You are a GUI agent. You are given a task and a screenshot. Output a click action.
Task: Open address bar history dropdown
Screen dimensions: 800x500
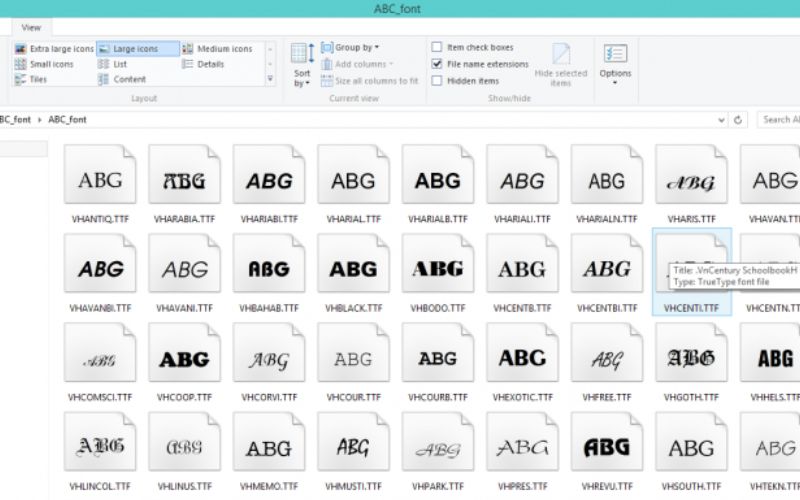click(x=721, y=120)
